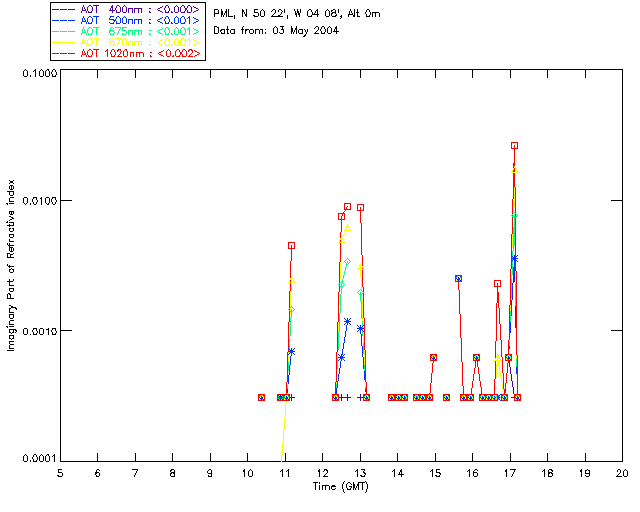Click the marker peak near time 15.6
Screen dimensions: 640x512
[458, 278]
